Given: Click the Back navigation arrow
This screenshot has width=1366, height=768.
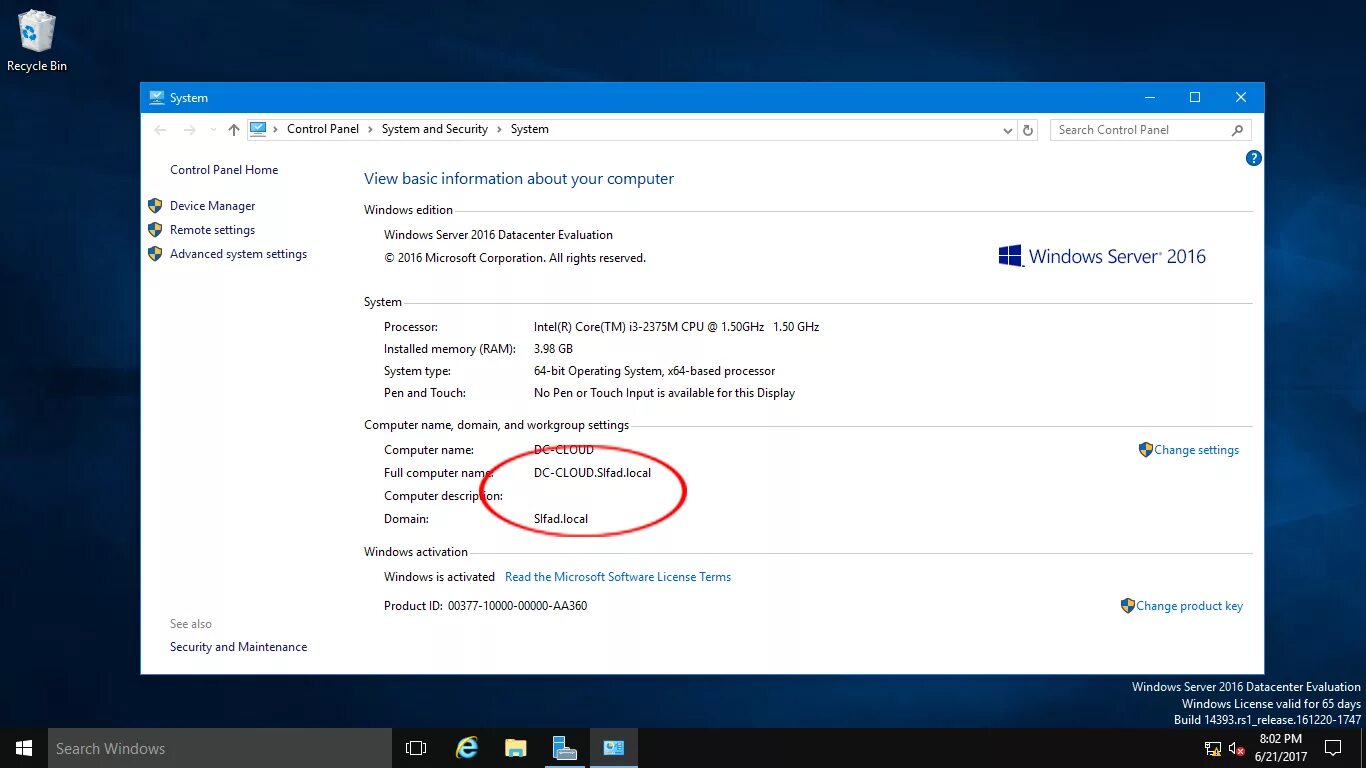Looking at the screenshot, I should click(160, 130).
